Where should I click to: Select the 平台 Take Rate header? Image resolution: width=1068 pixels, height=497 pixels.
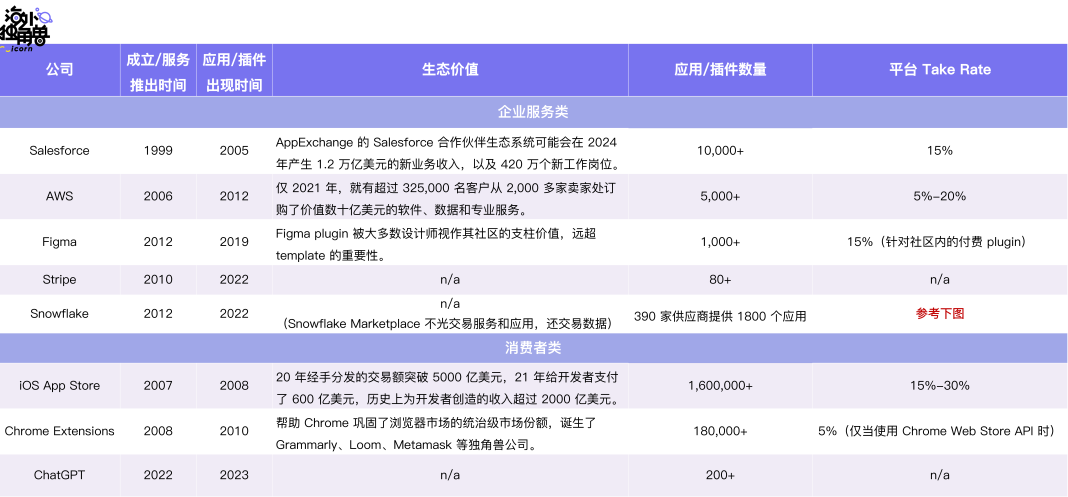click(x=939, y=69)
